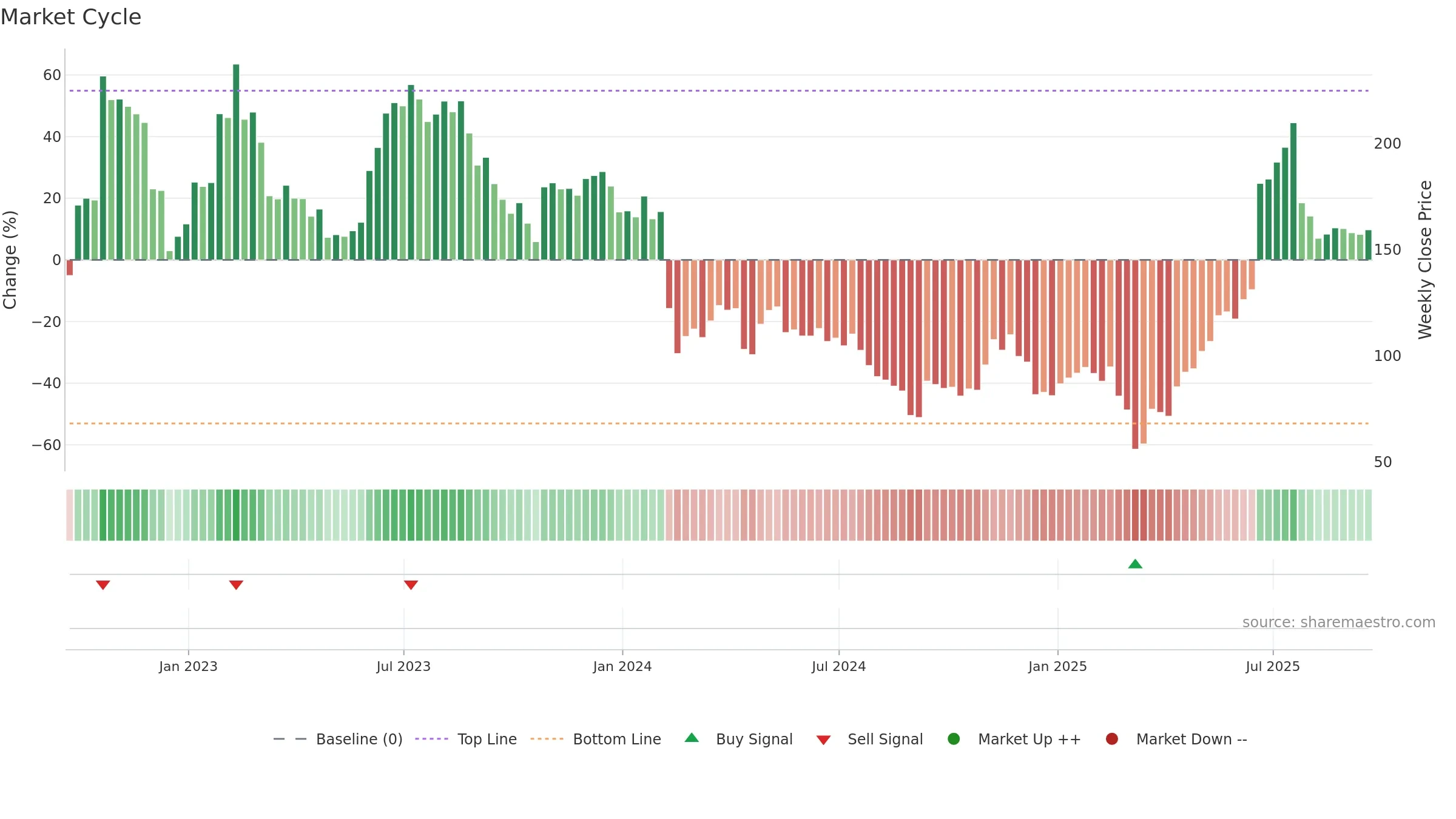Click the −60 tick on Change axis
This screenshot has height=819, width=1456.
coord(47,445)
